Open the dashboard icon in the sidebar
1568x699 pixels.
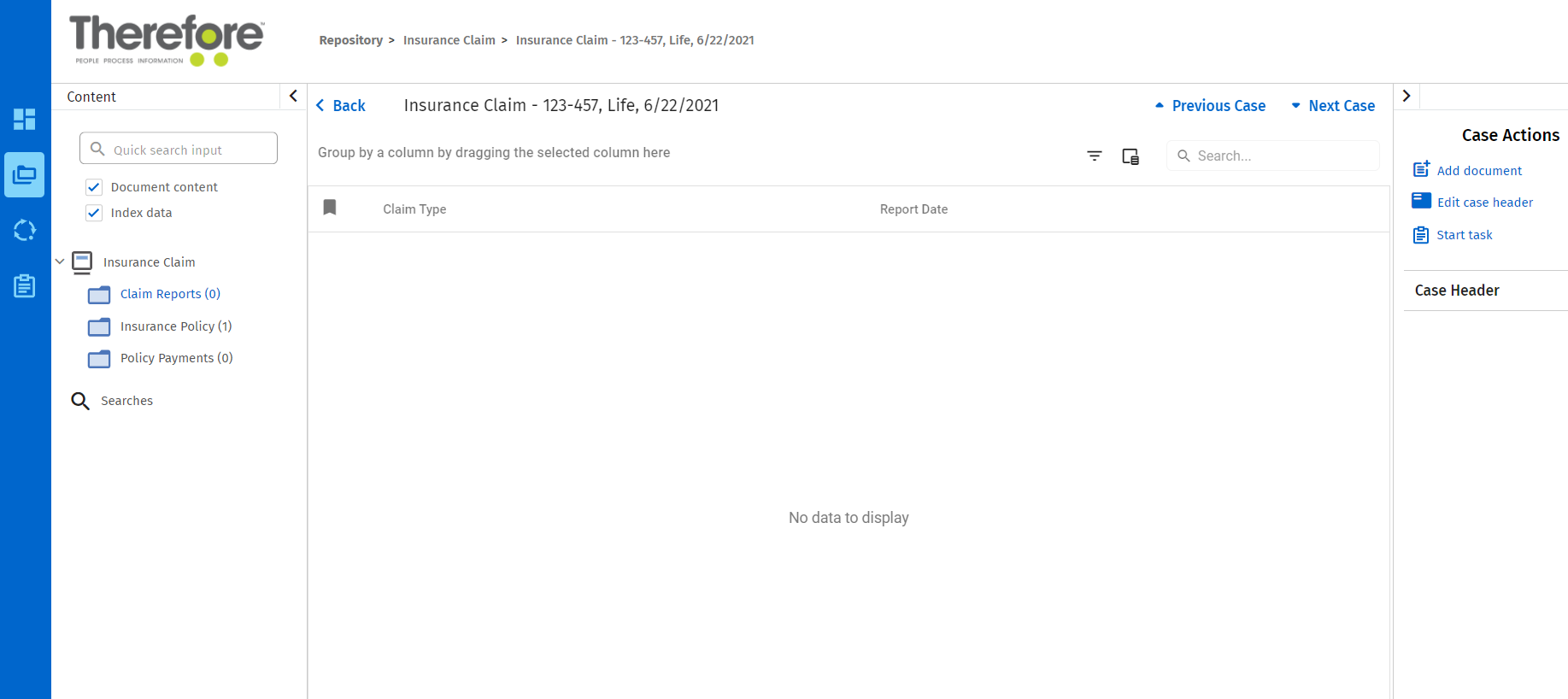[25, 119]
